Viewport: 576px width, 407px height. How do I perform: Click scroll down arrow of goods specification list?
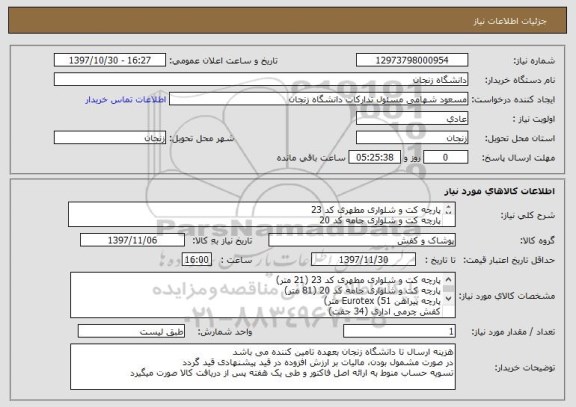[x=449, y=299]
